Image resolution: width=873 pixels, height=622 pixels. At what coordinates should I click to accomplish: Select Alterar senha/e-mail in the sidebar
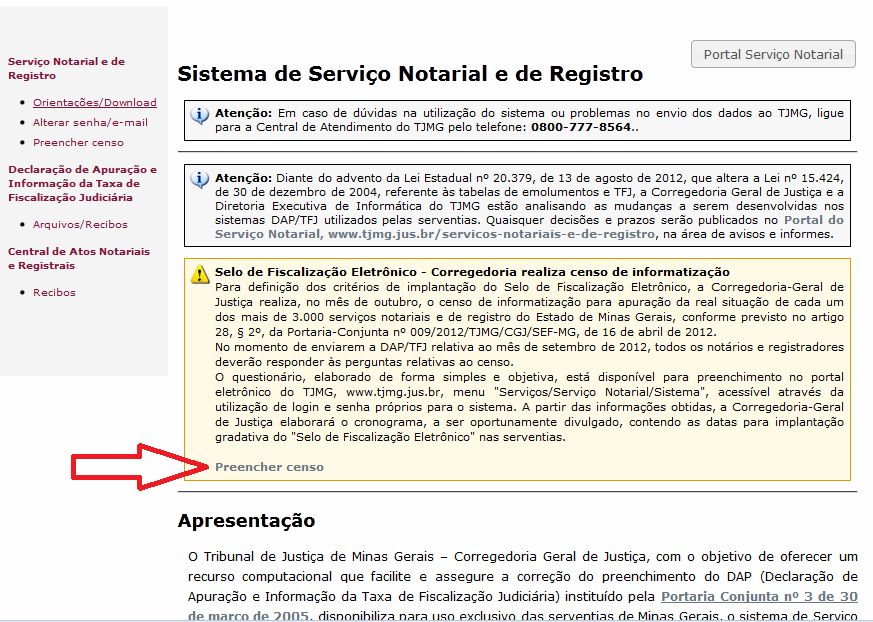pyautogui.click(x=90, y=123)
